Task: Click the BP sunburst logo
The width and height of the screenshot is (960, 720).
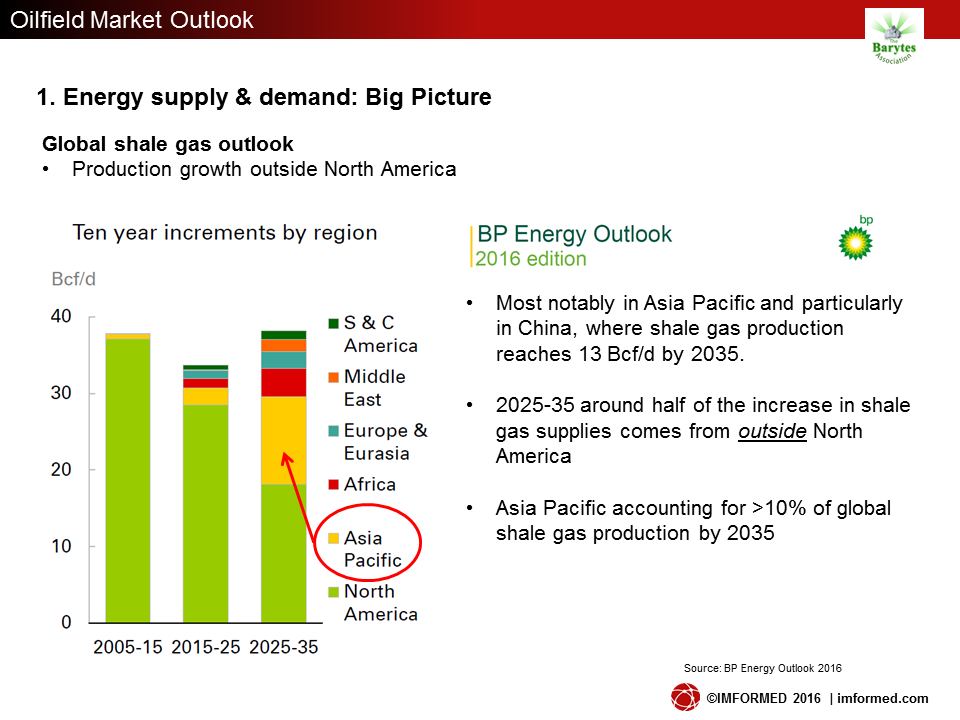Action: 855,243
